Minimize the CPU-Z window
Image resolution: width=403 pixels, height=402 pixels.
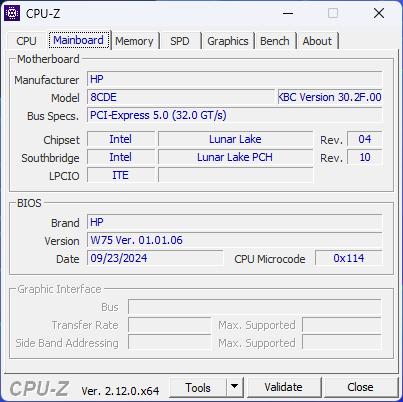(288, 14)
